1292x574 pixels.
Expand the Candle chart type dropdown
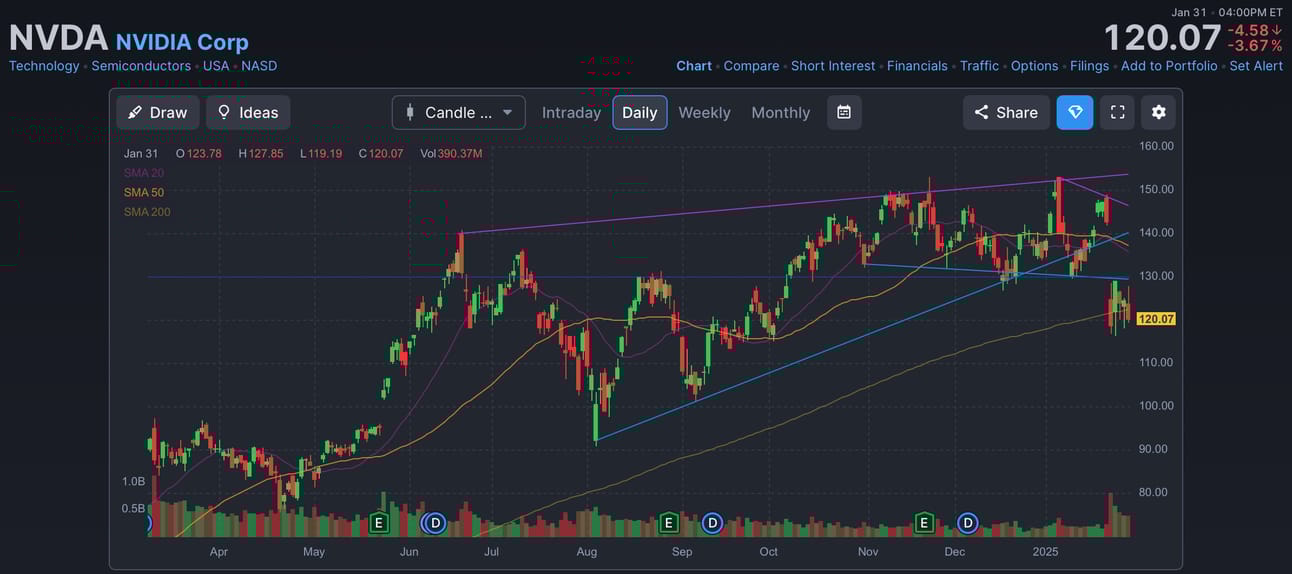[459, 113]
